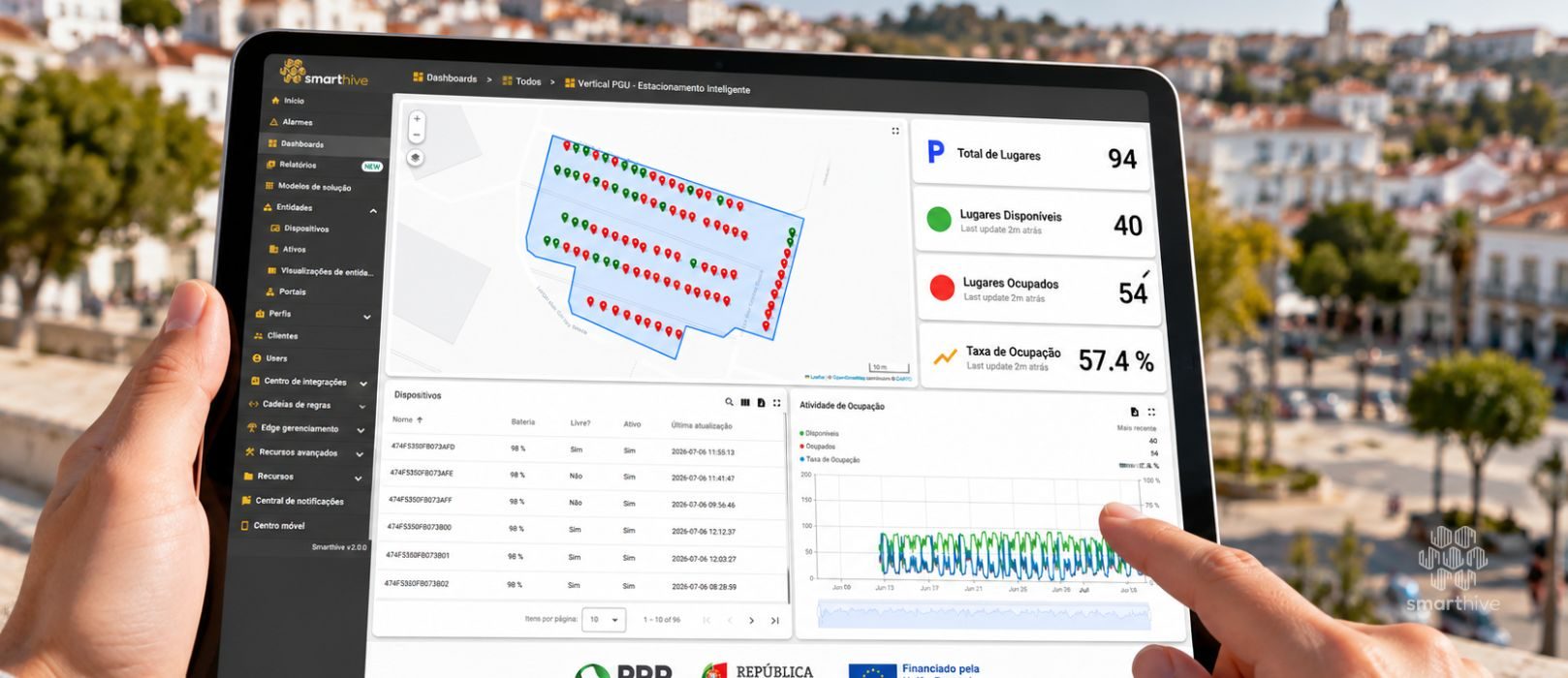Screen dimensions: 1568x678
Task: Click the Users icon in sidebar
Action: point(257,358)
